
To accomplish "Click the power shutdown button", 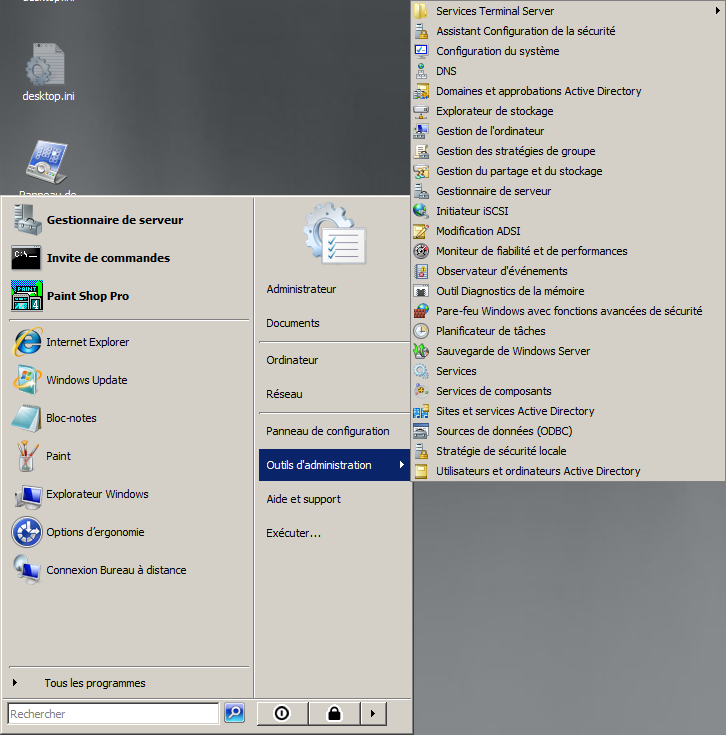I will (x=282, y=713).
